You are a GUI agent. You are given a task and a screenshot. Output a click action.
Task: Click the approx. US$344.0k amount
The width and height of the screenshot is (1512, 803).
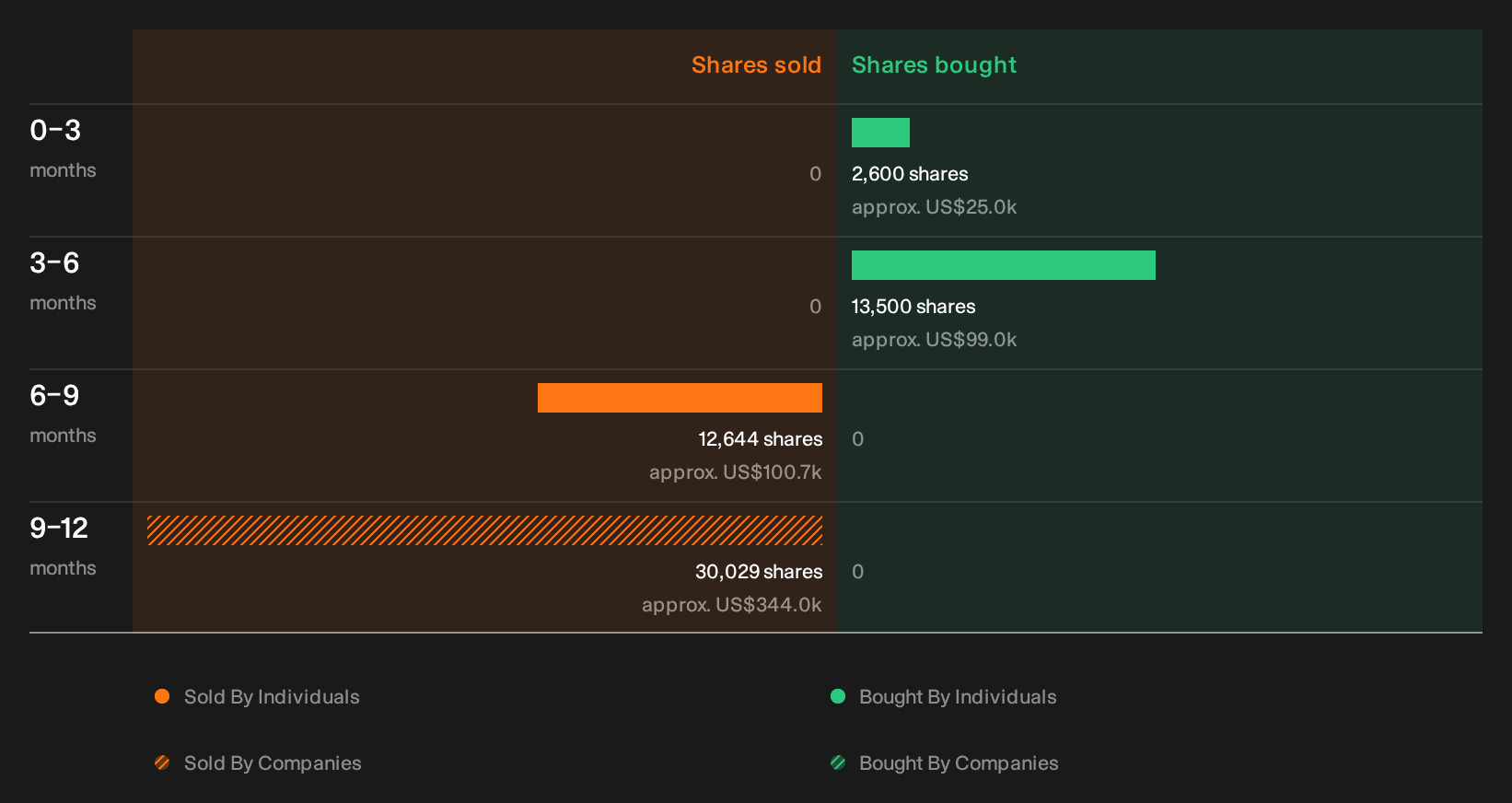tap(732, 605)
